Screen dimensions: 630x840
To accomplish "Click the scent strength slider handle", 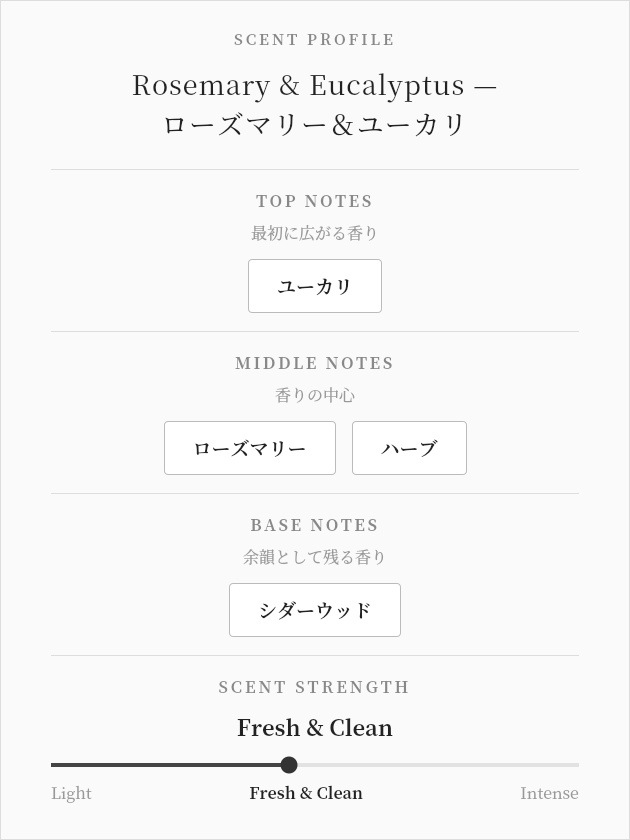I will [x=289, y=765].
